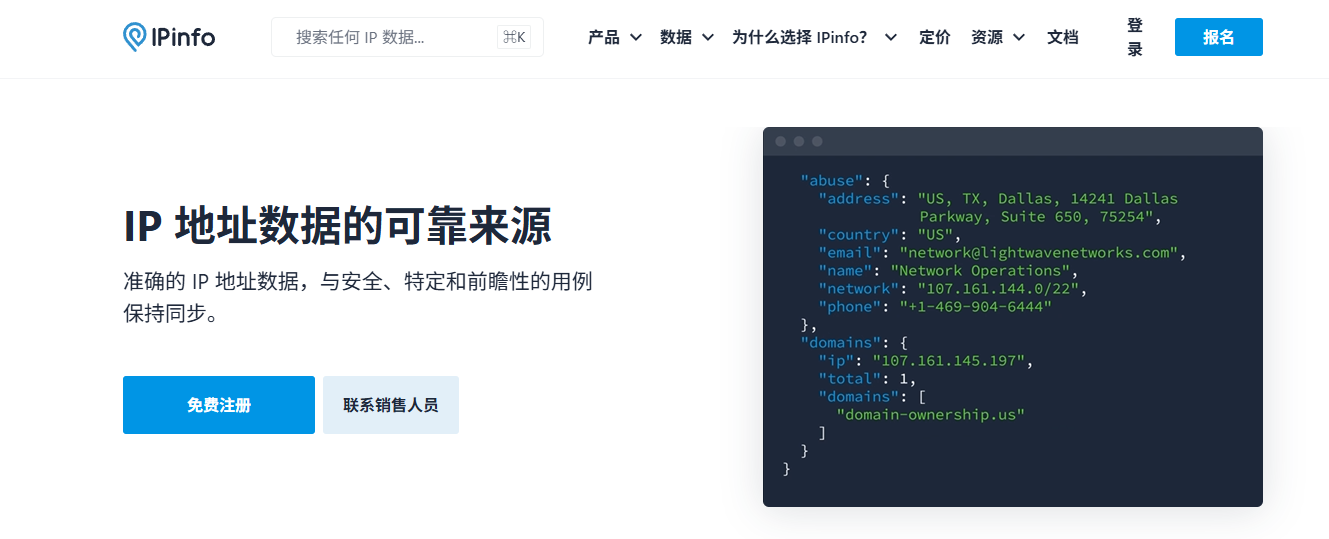
Task: Click the email value network@lightwavenetworks.com
Action: tap(1039, 253)
